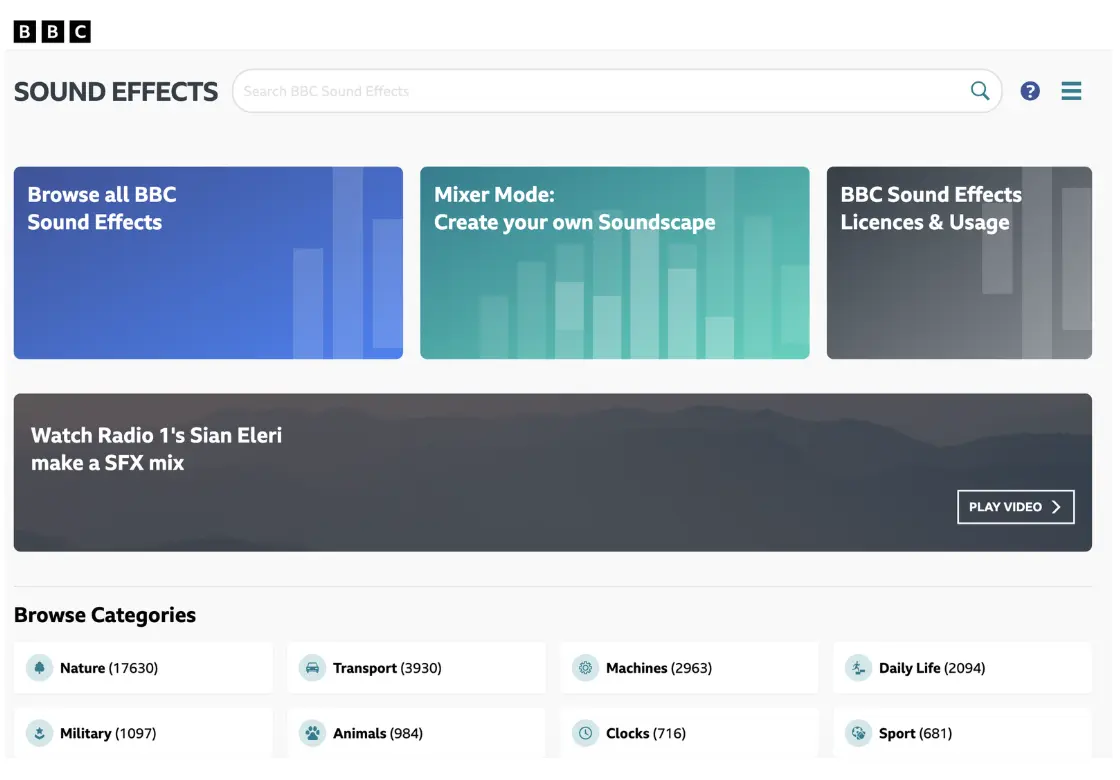Click the Daily Life walking icon
This screenshot has height=780, width=1120.
click(858, 668)
